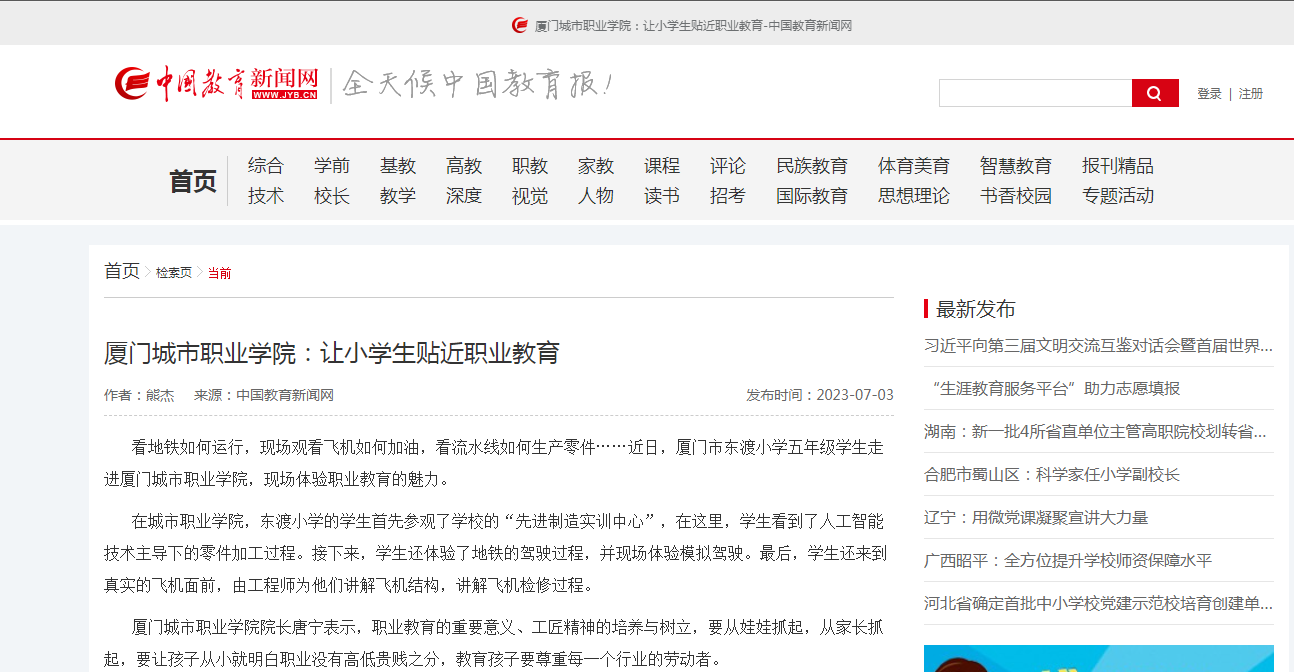This screenshot has height=672, width=1294.
Task: Open the 教学 section
Action: (398, 196)
